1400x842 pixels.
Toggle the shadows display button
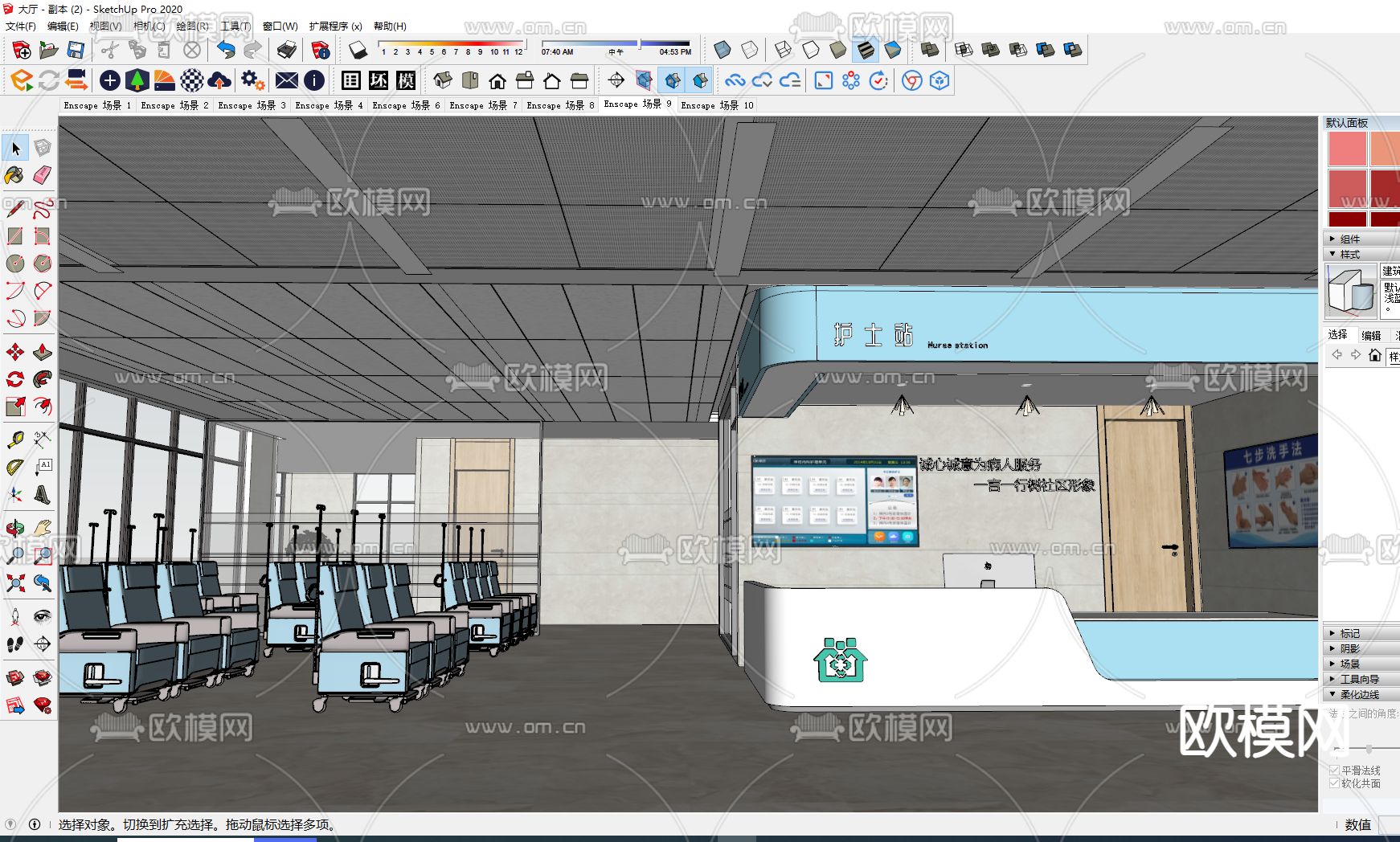click(x=358, y=51)
